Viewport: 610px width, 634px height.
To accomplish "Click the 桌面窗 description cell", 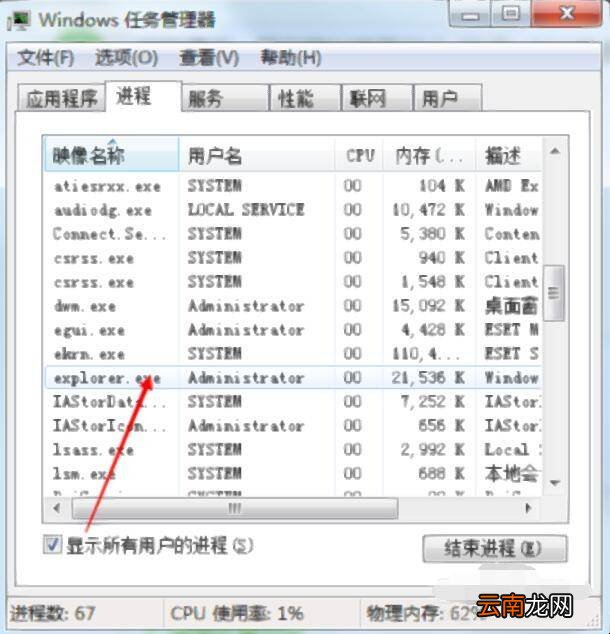I will click(x=511, y=306).
